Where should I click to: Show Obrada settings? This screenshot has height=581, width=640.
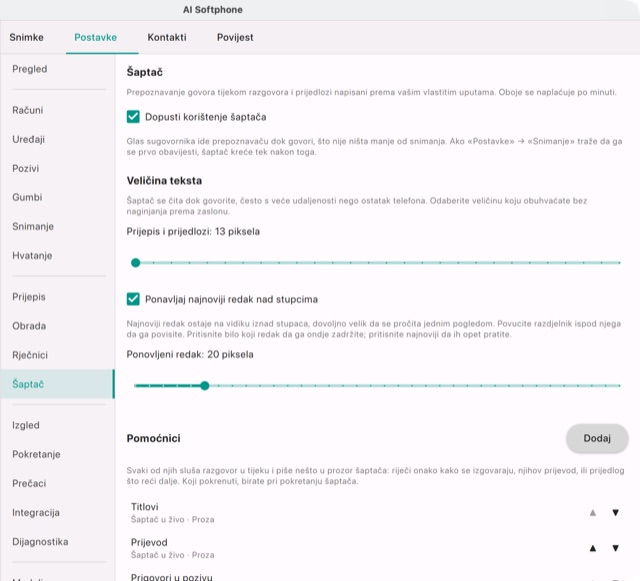tap(57, 326)
